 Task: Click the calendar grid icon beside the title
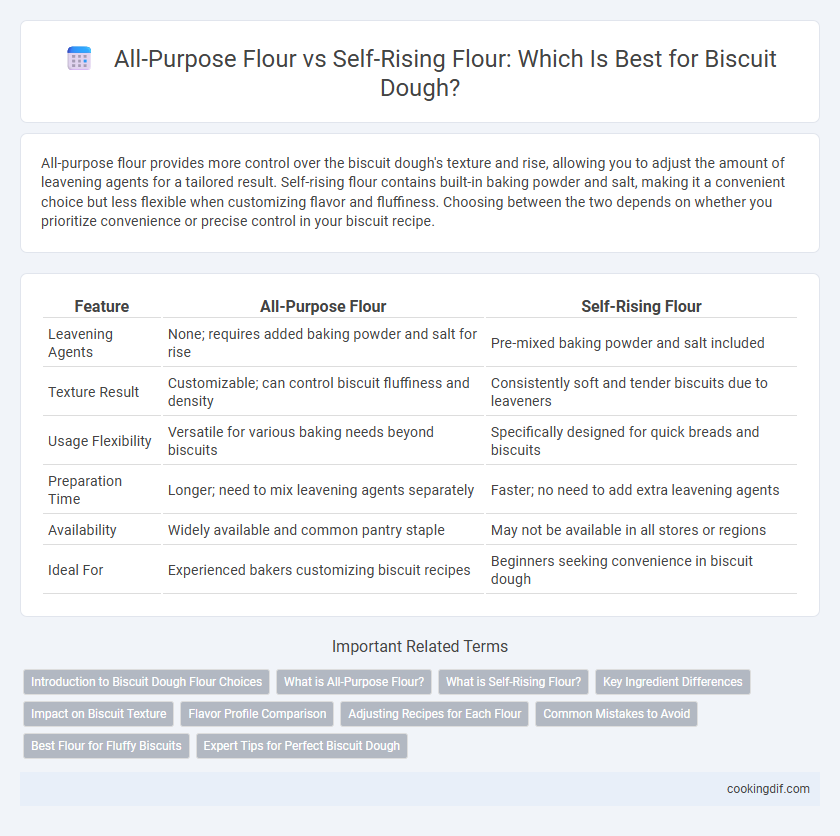tap(79, 58)
